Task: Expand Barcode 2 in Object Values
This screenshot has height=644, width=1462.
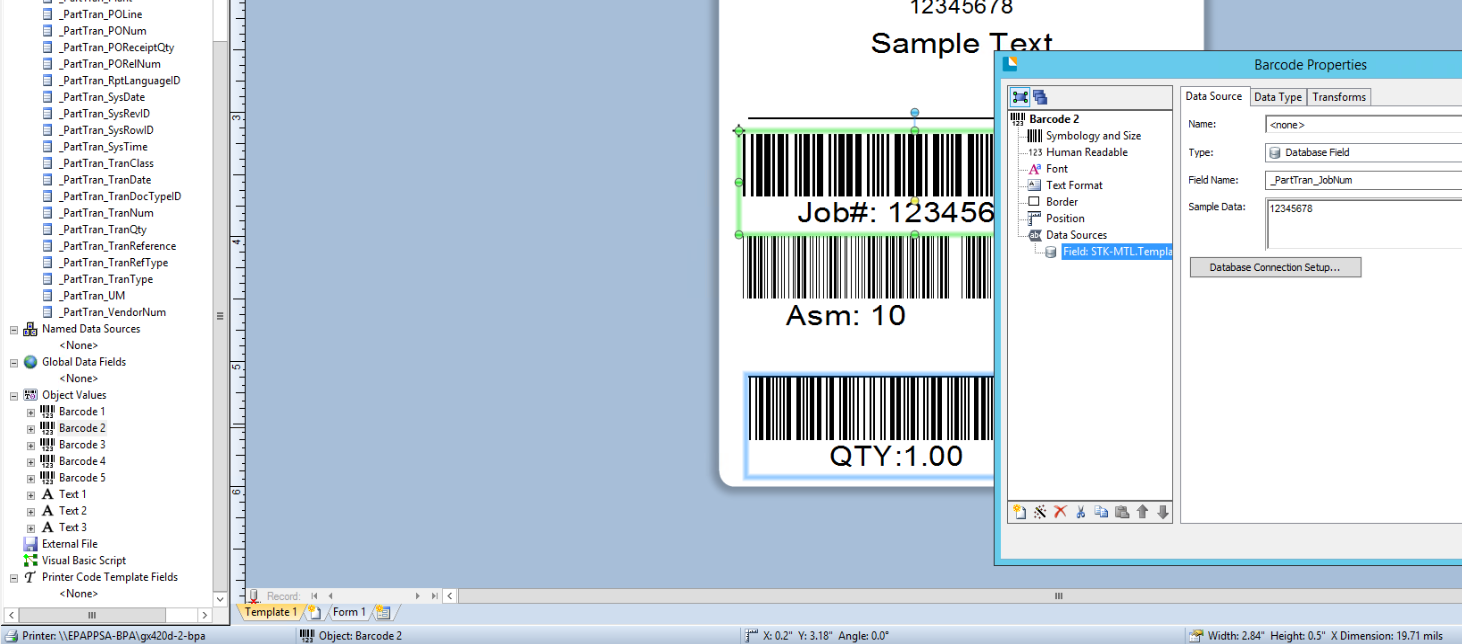Action: point(30,428)
